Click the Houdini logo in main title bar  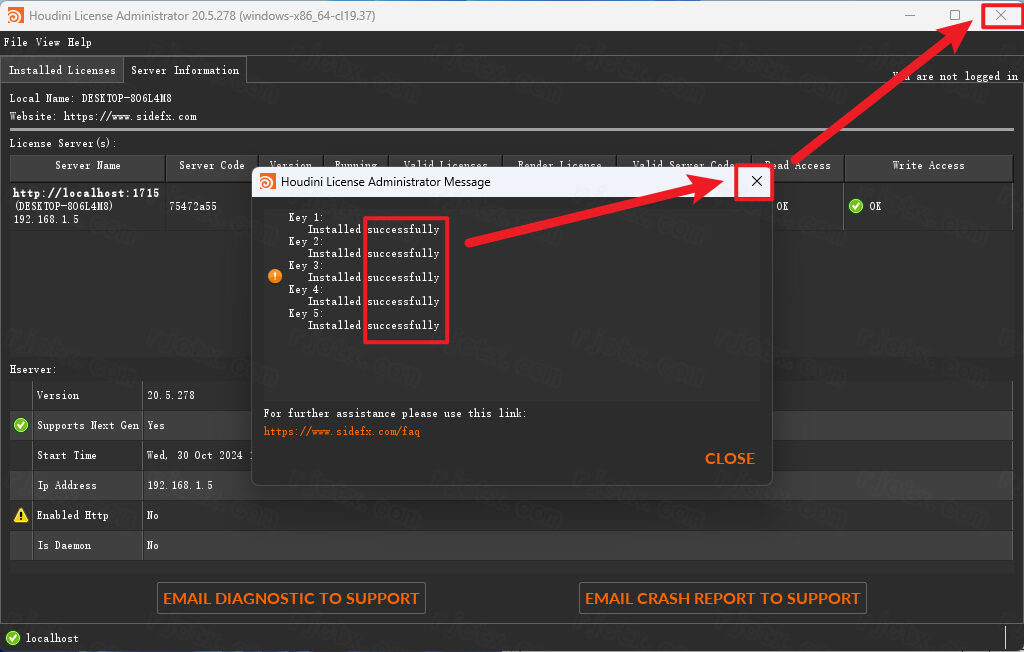click(15, 15)
